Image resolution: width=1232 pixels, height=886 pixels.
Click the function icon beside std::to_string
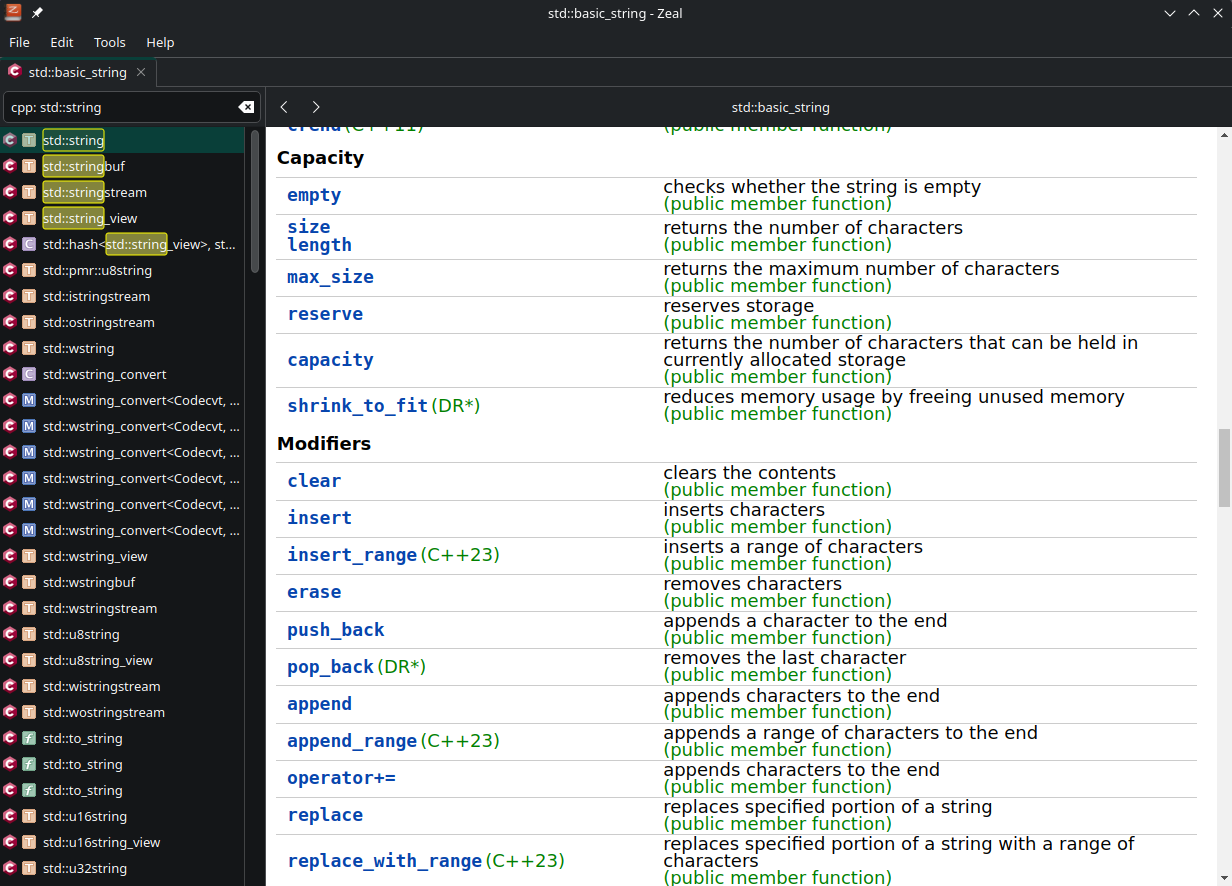(29, 738)
